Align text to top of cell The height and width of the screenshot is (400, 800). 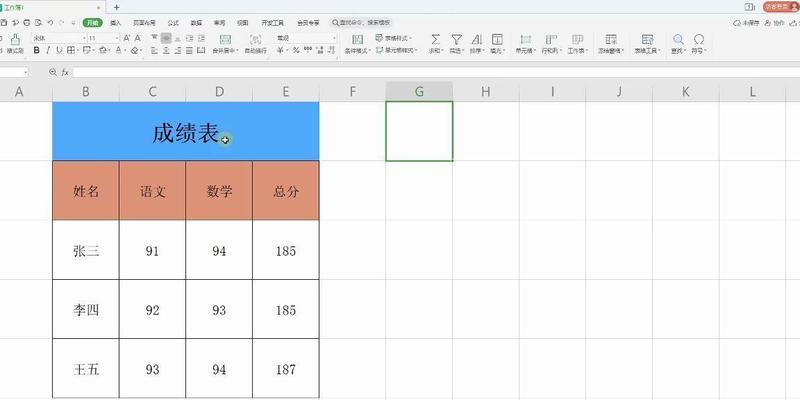coord(155,38)
